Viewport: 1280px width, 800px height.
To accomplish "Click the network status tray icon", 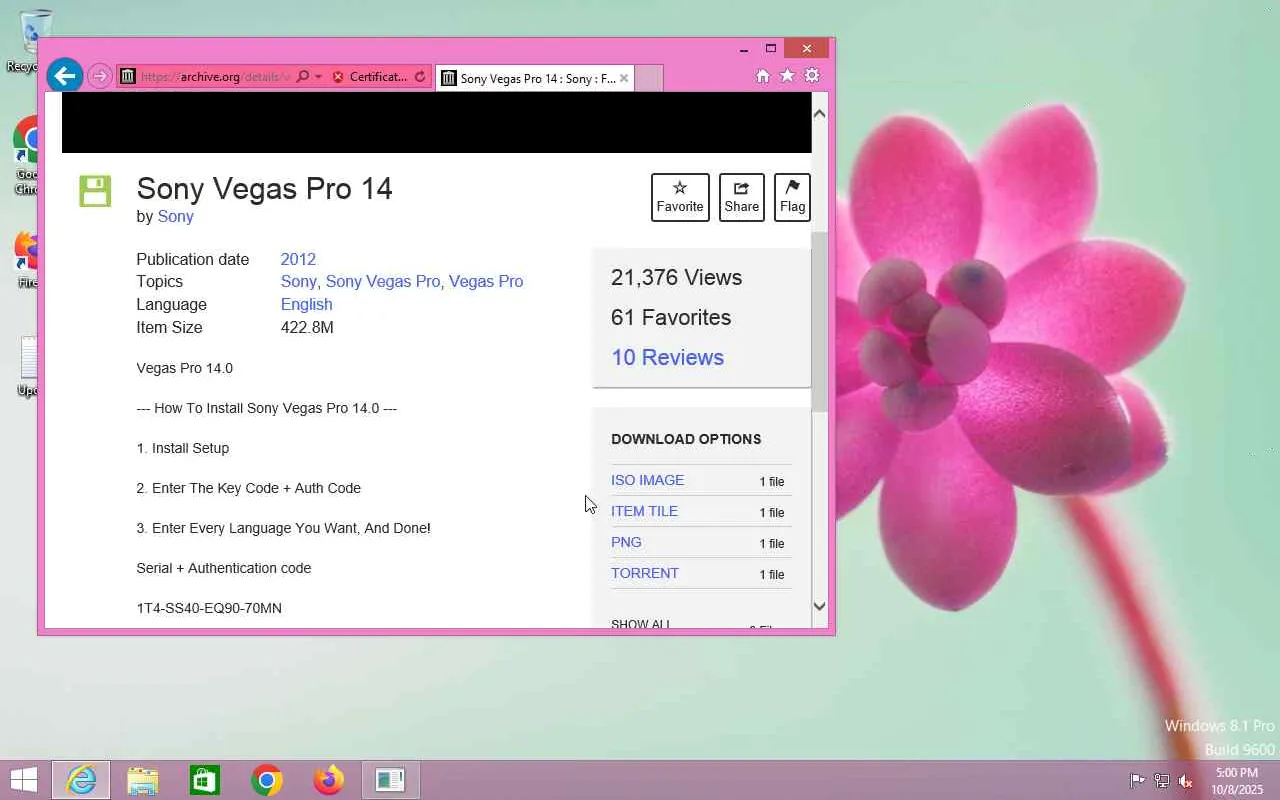I will pyautogui.click(x=1162, y=781).
